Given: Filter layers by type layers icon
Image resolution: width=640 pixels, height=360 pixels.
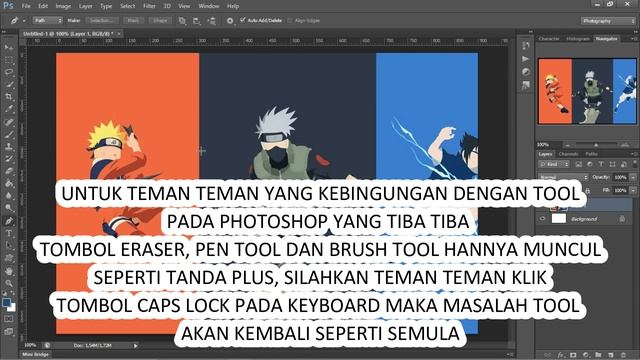Looking at the screenshot, I should click(x=601, y=164).
